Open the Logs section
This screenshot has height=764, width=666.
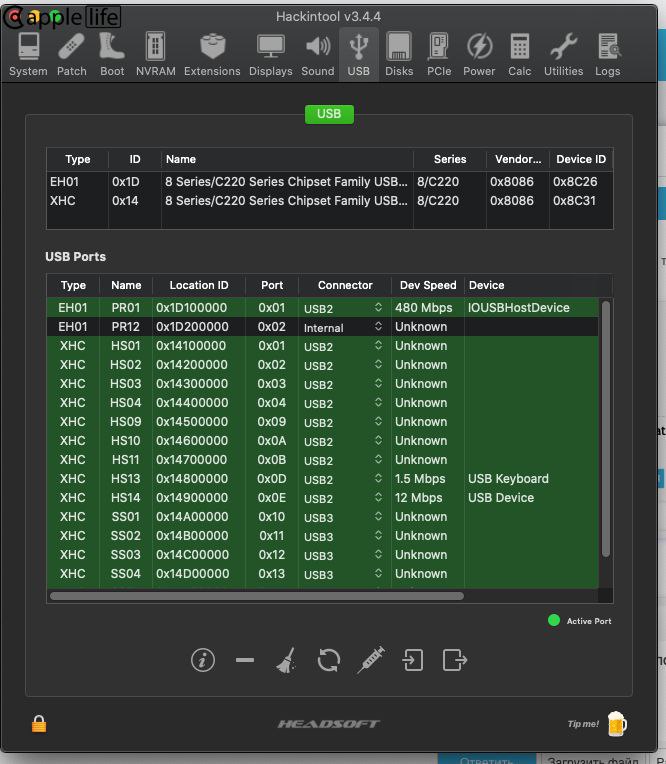[x=608, y=55]
